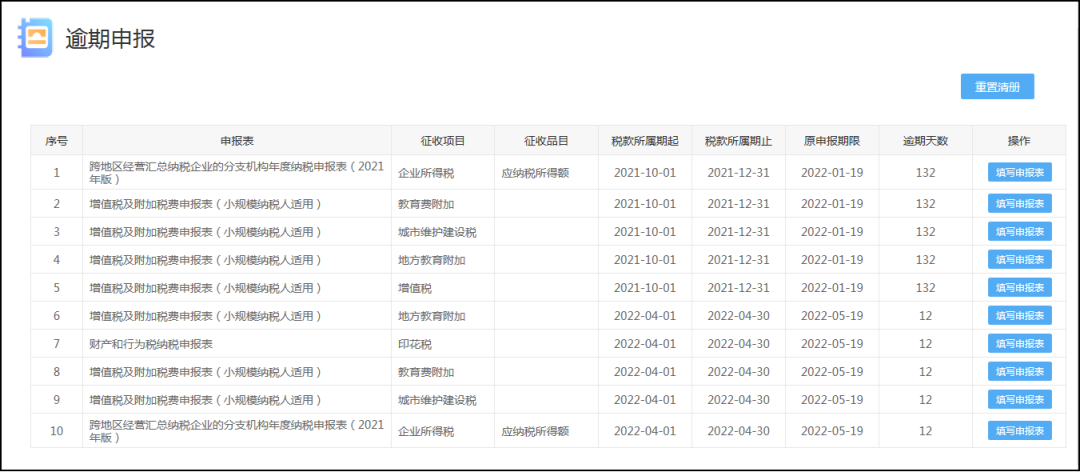Click 企业所得税 in row 10
1080x472 pixels.
click(426, 431)
